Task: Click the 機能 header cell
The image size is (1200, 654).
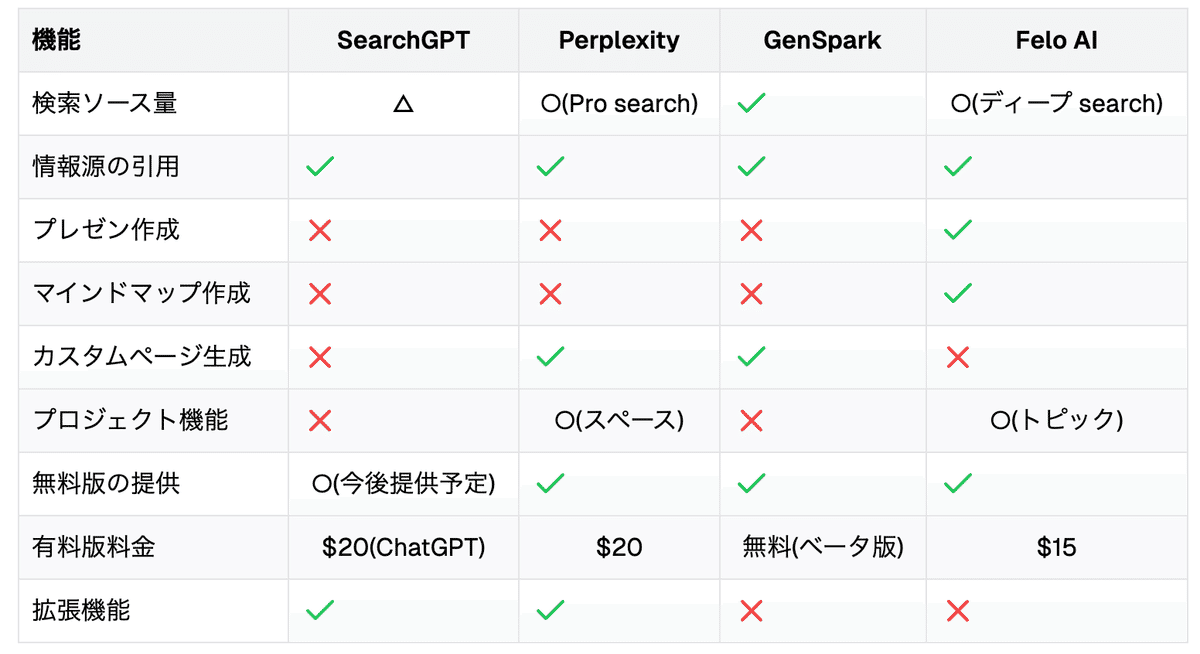Action: (57, 41)
